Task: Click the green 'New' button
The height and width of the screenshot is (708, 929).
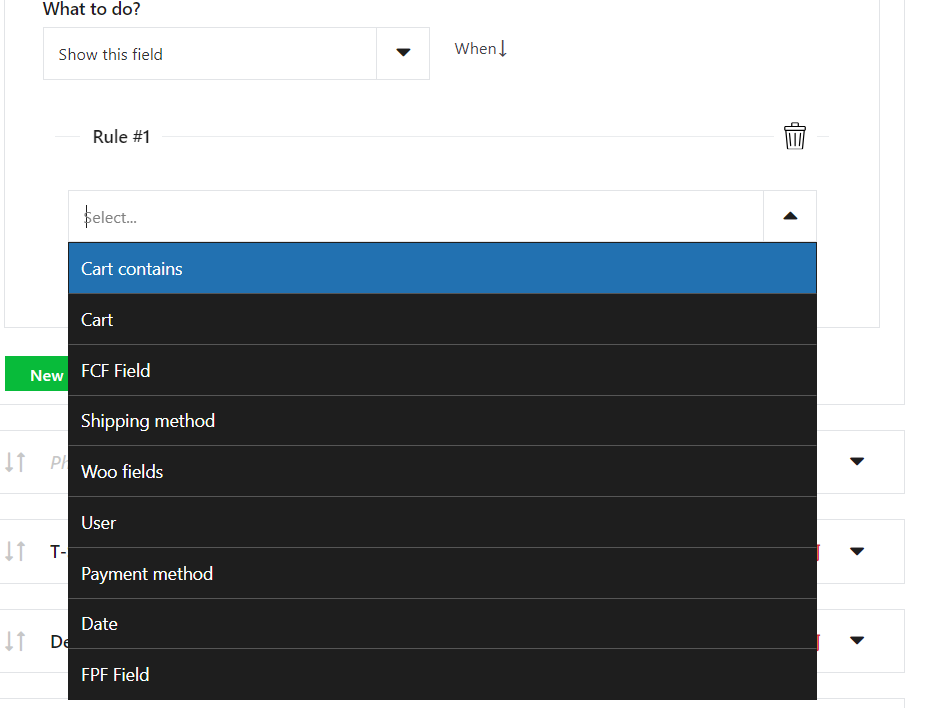Action: click(37, 374)
